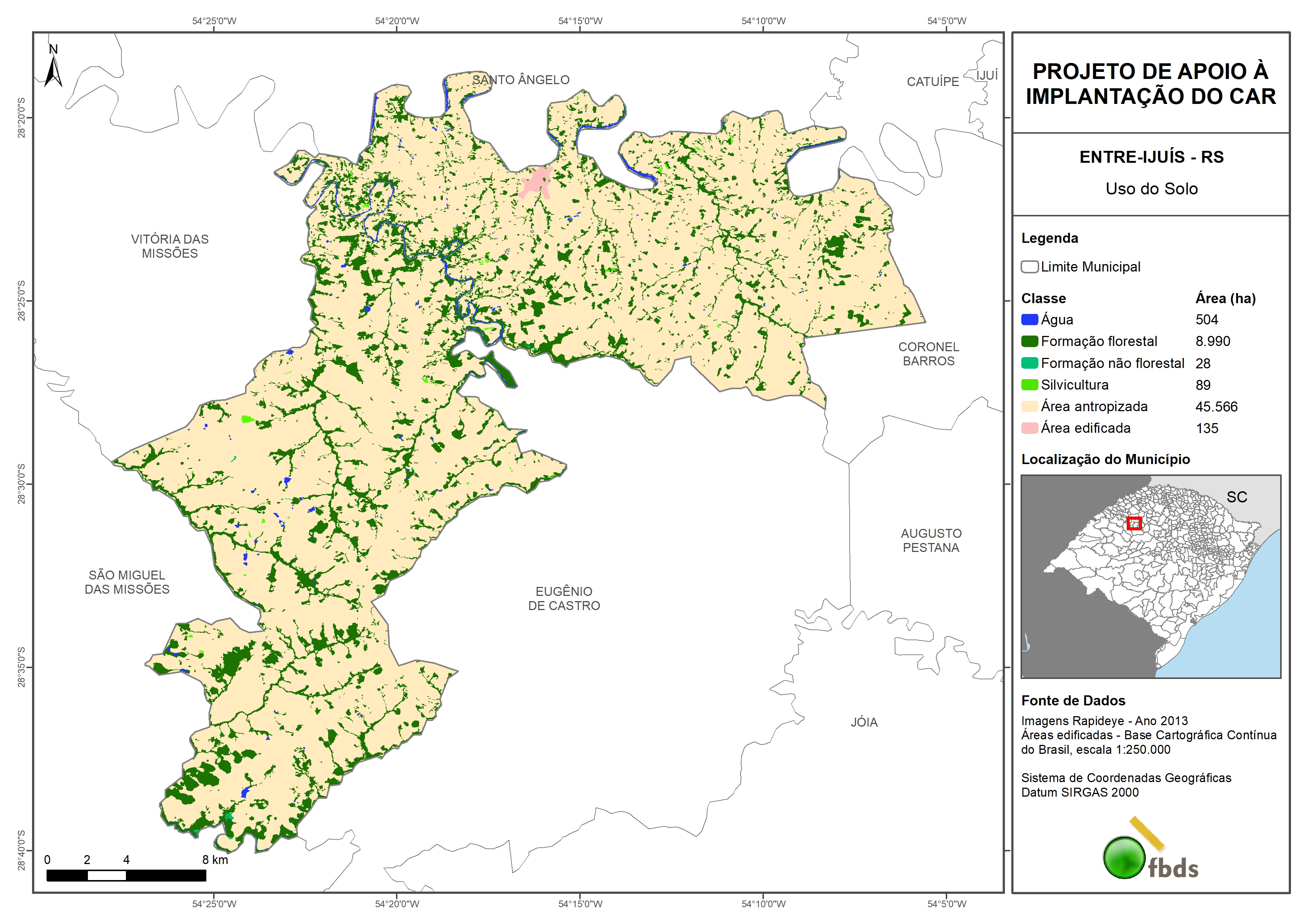Click the Área edificada pink swatch
This screenshot has height=924, width=1307.
tap(1029, 428)
